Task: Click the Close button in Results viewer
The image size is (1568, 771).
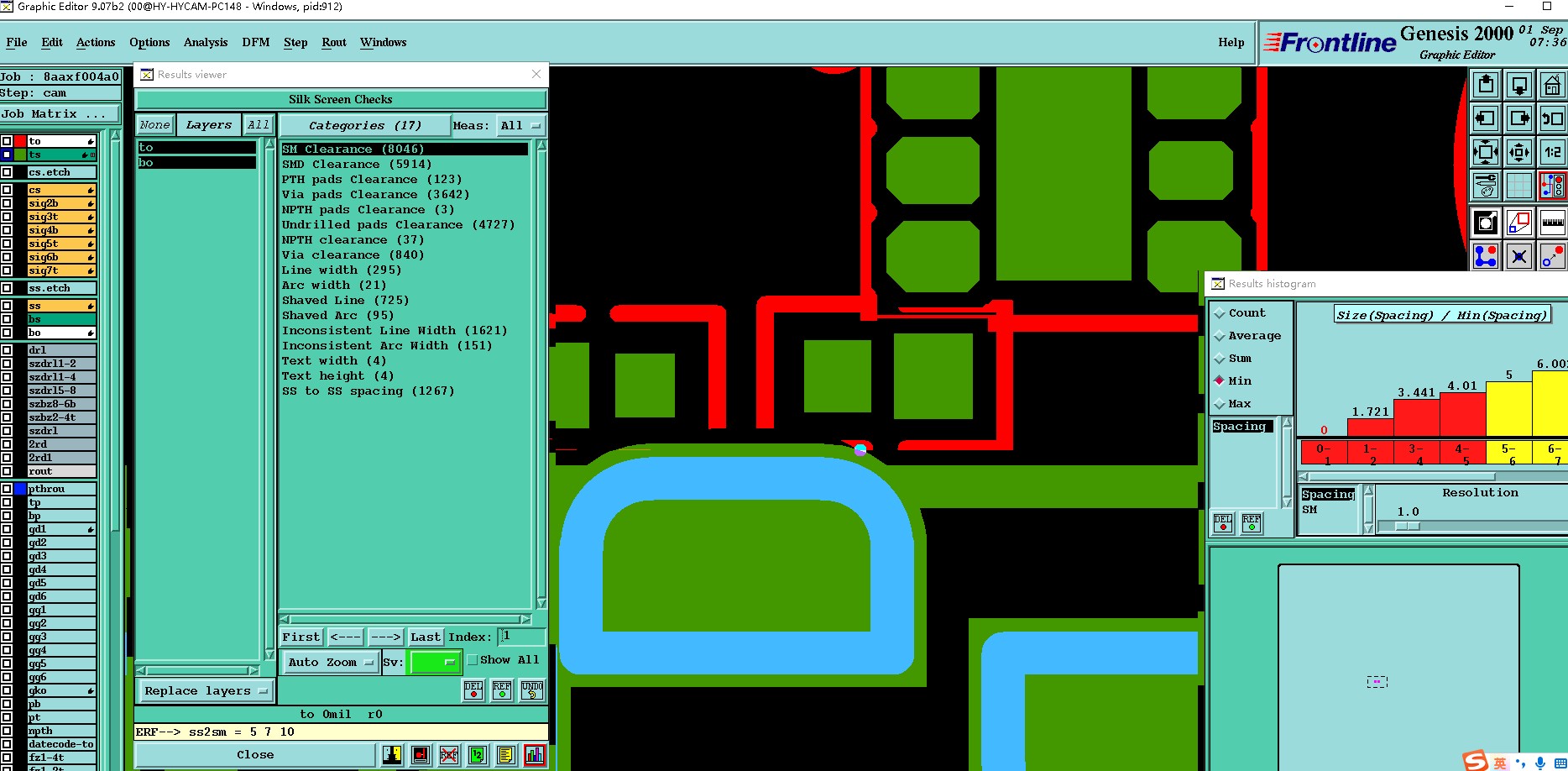Action: tap(255, 755)
